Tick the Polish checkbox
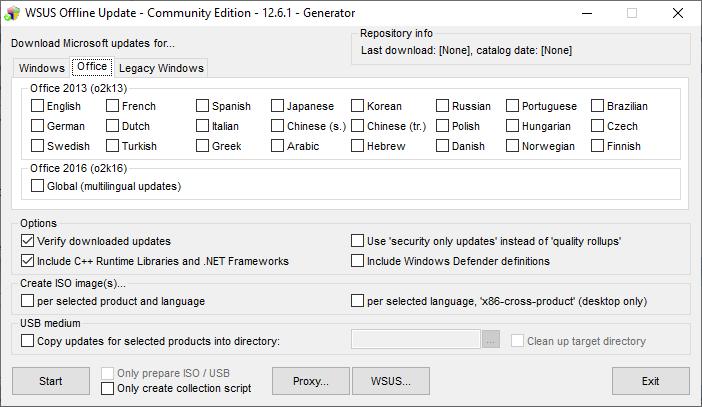This screenshot has height=407, width=702. pyautogui.click(x=442, y=126)
